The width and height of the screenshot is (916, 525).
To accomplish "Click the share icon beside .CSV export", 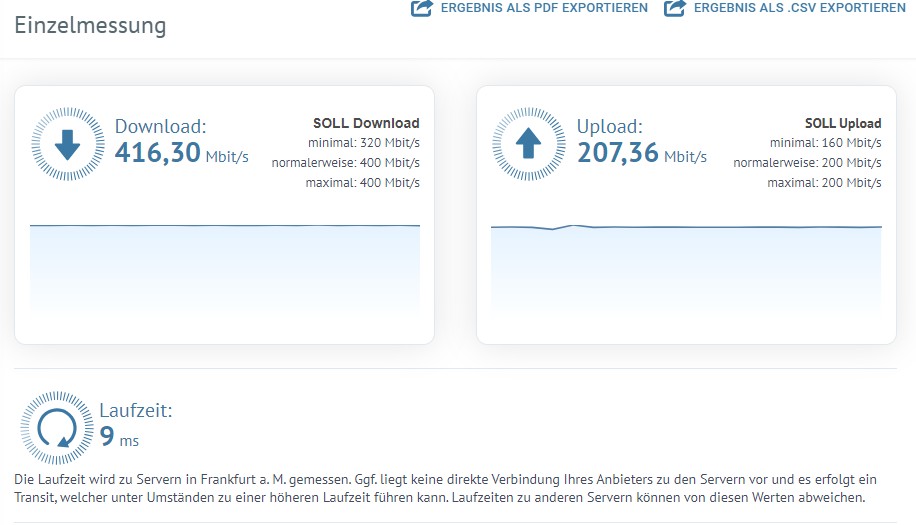I will (x=676, y=8).
